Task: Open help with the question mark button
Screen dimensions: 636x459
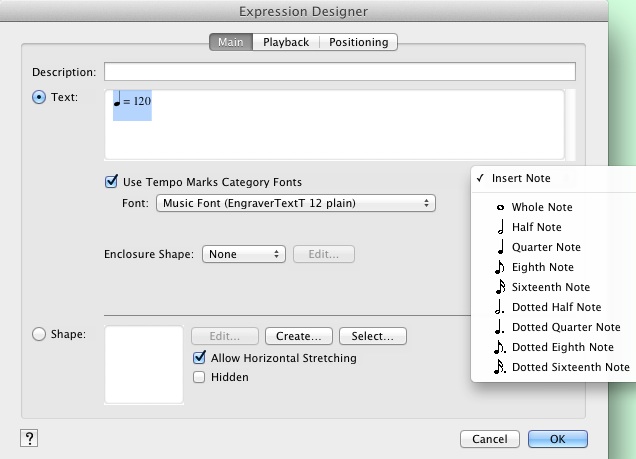Action: tap(29, 438)
